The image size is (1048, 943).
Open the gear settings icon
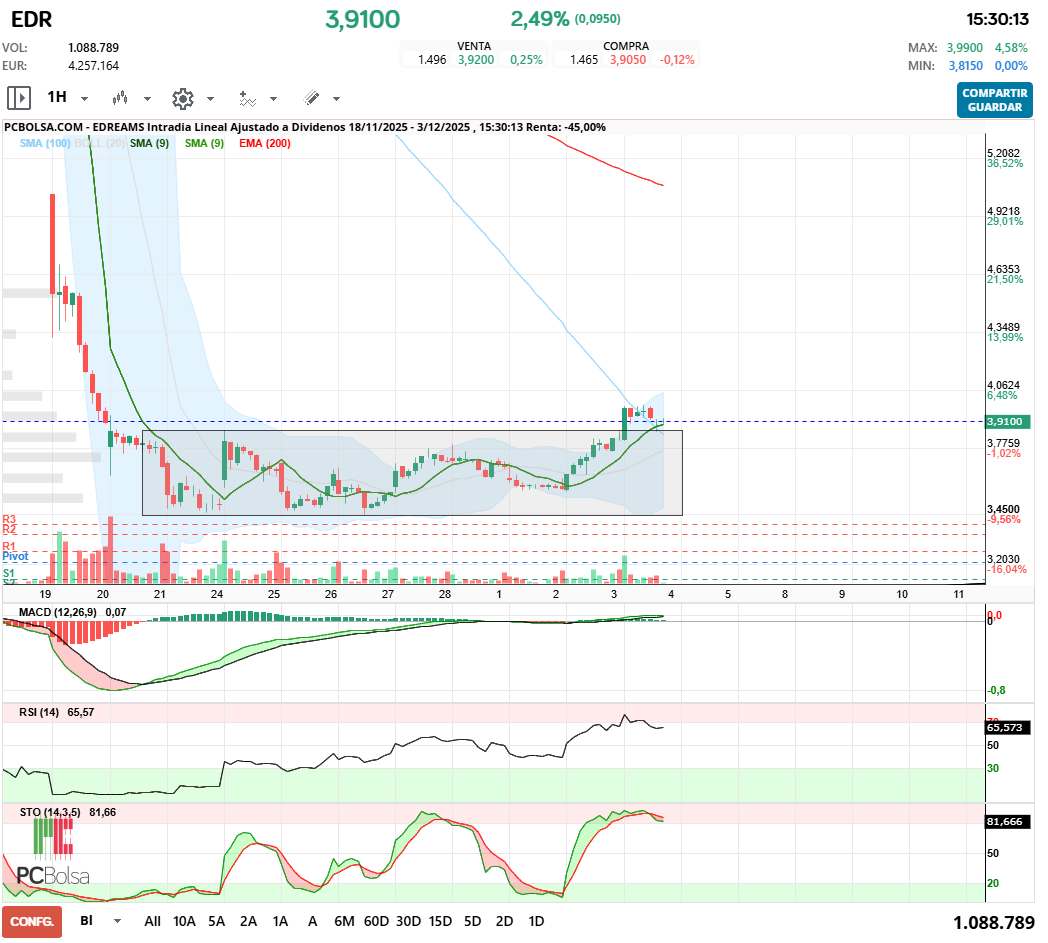coord(182,98)
